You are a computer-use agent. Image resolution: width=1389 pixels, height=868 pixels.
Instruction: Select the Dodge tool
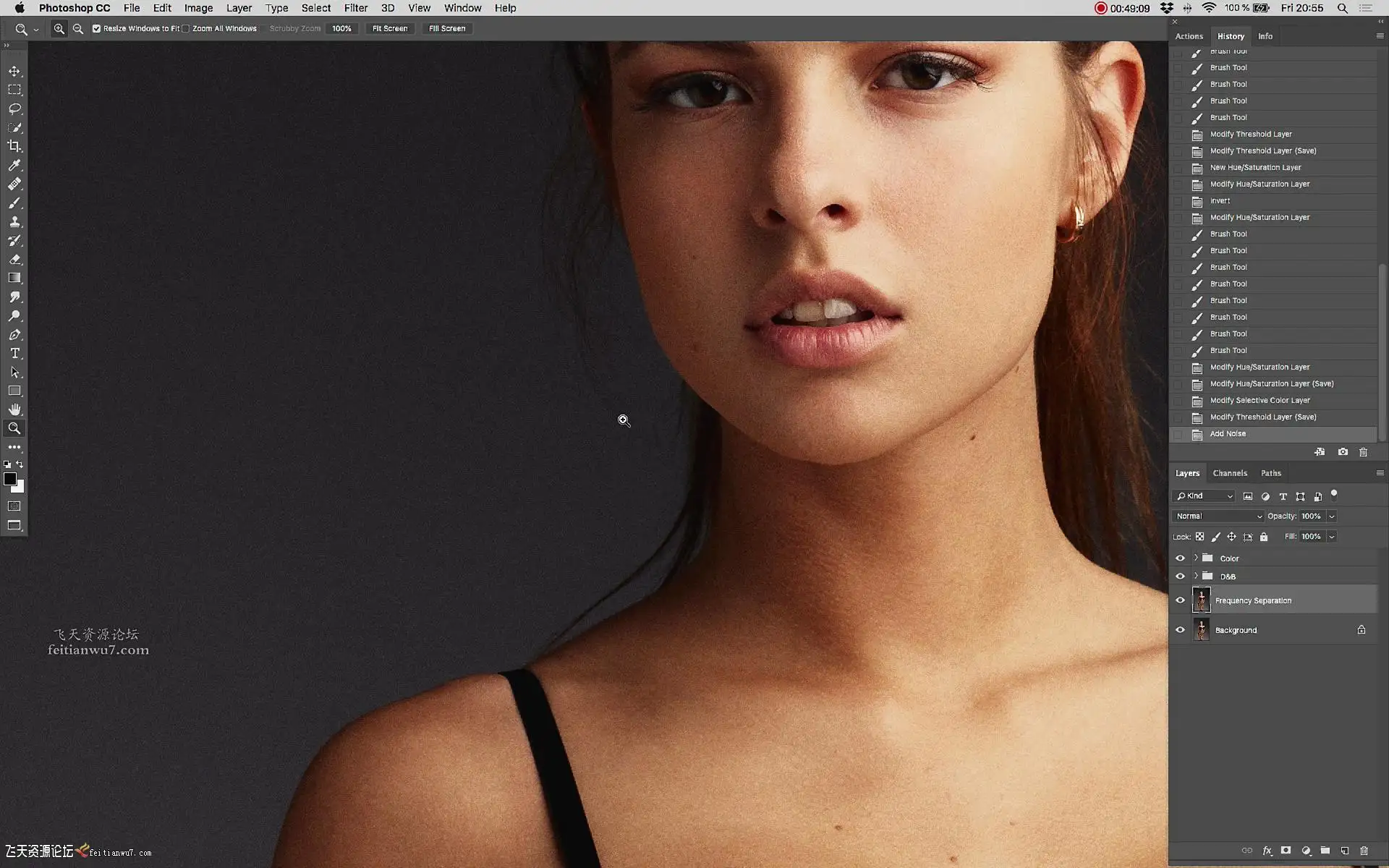[14, 315]
